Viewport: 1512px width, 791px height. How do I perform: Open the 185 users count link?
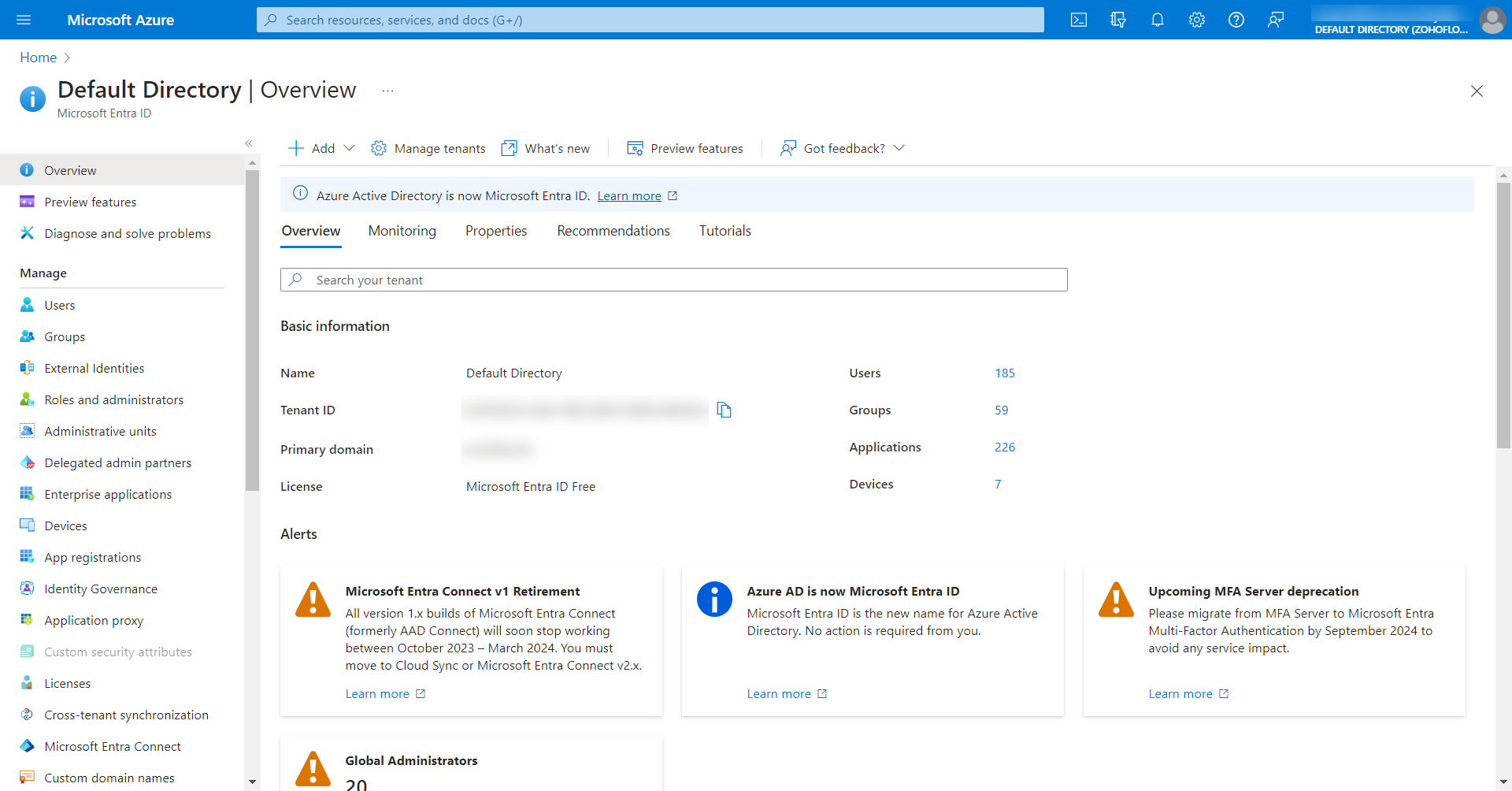1004,373
